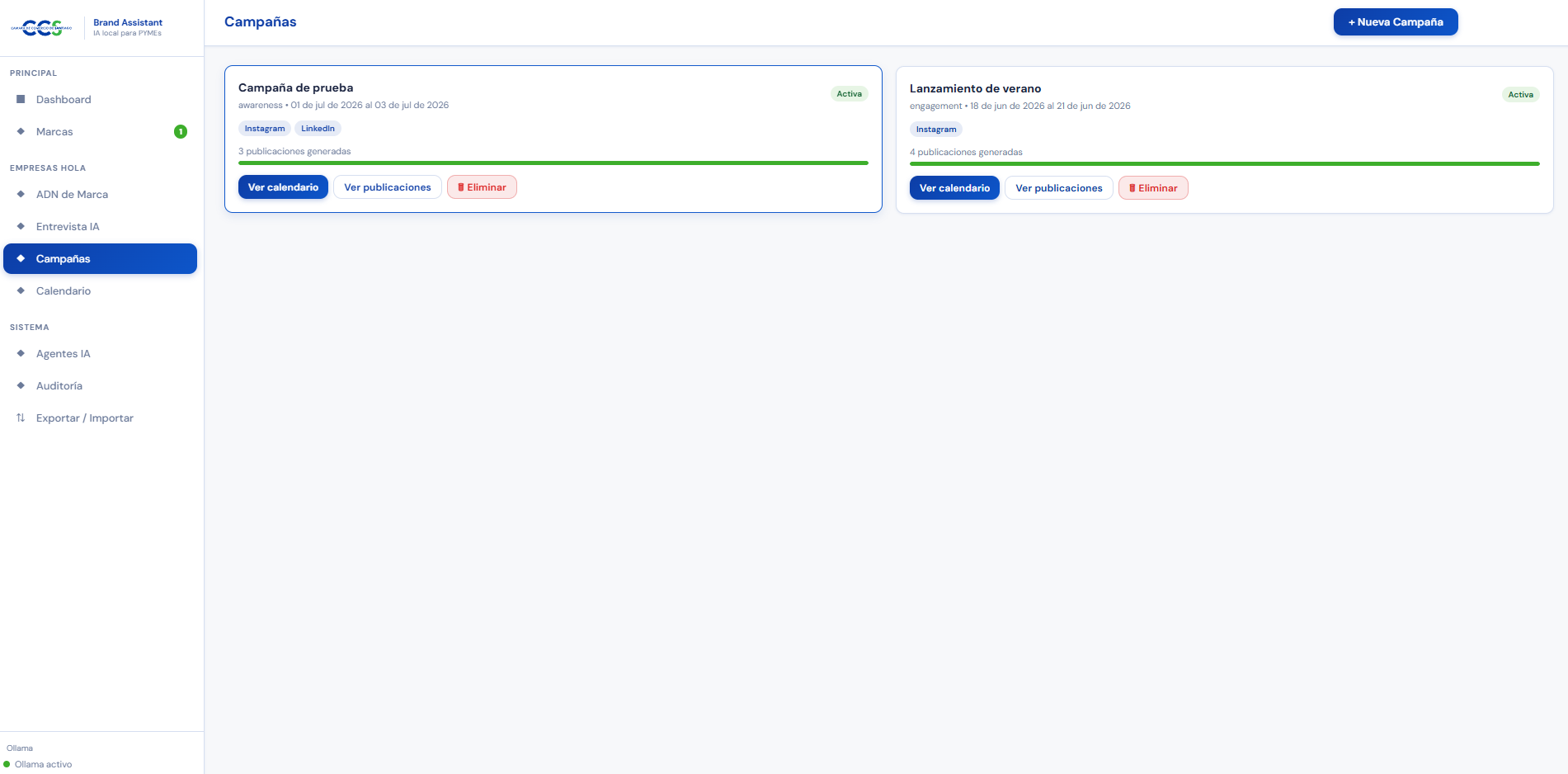Click the Activa badge on Lanzamiento de verano

point(1520,95)
